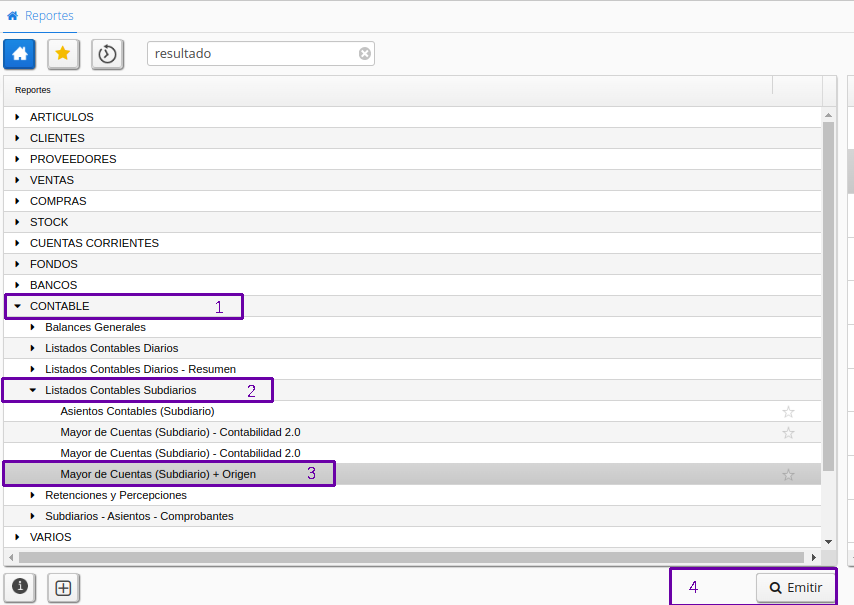Click the plus expand-all button at bottom

pyautogui.click(x=63, y=588)
